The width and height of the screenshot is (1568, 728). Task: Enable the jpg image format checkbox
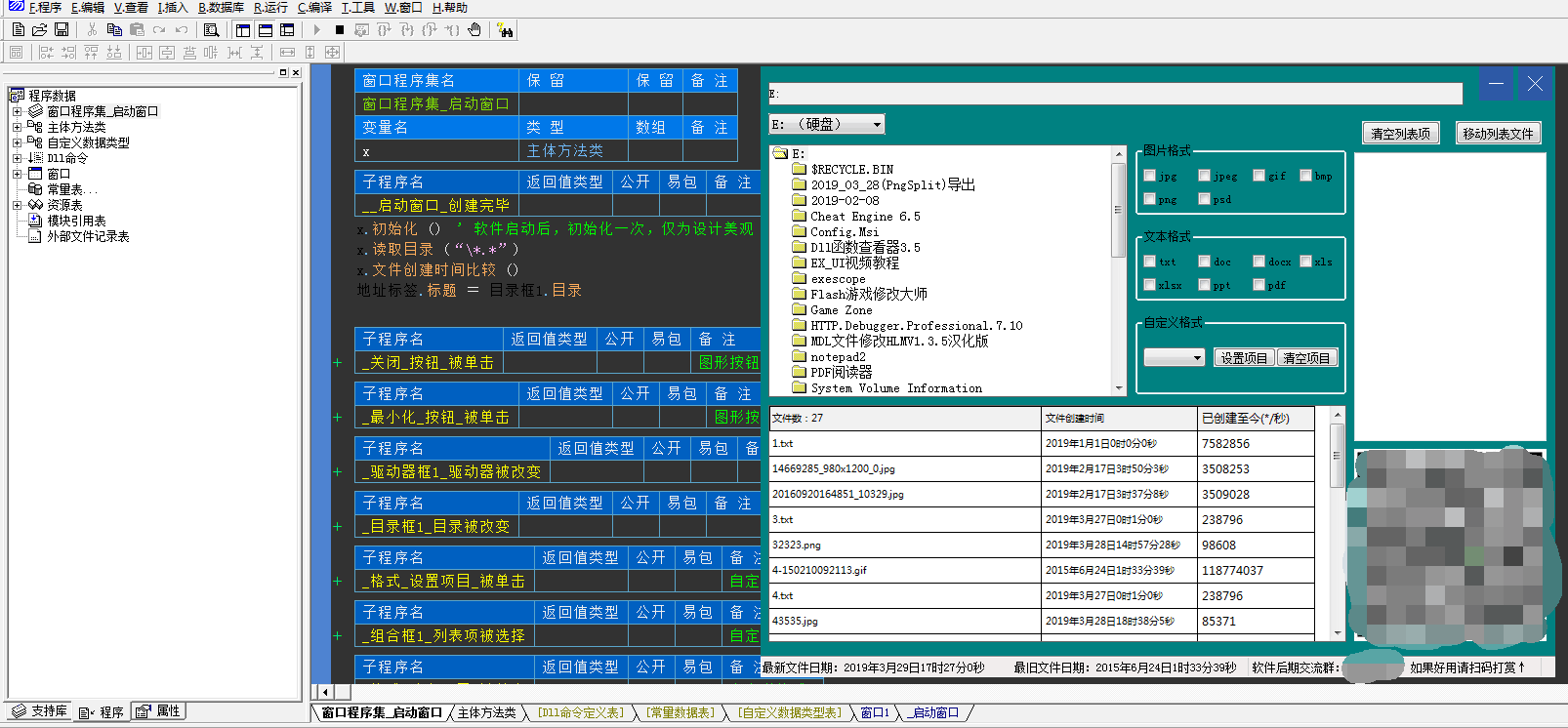click(1150, 176)
